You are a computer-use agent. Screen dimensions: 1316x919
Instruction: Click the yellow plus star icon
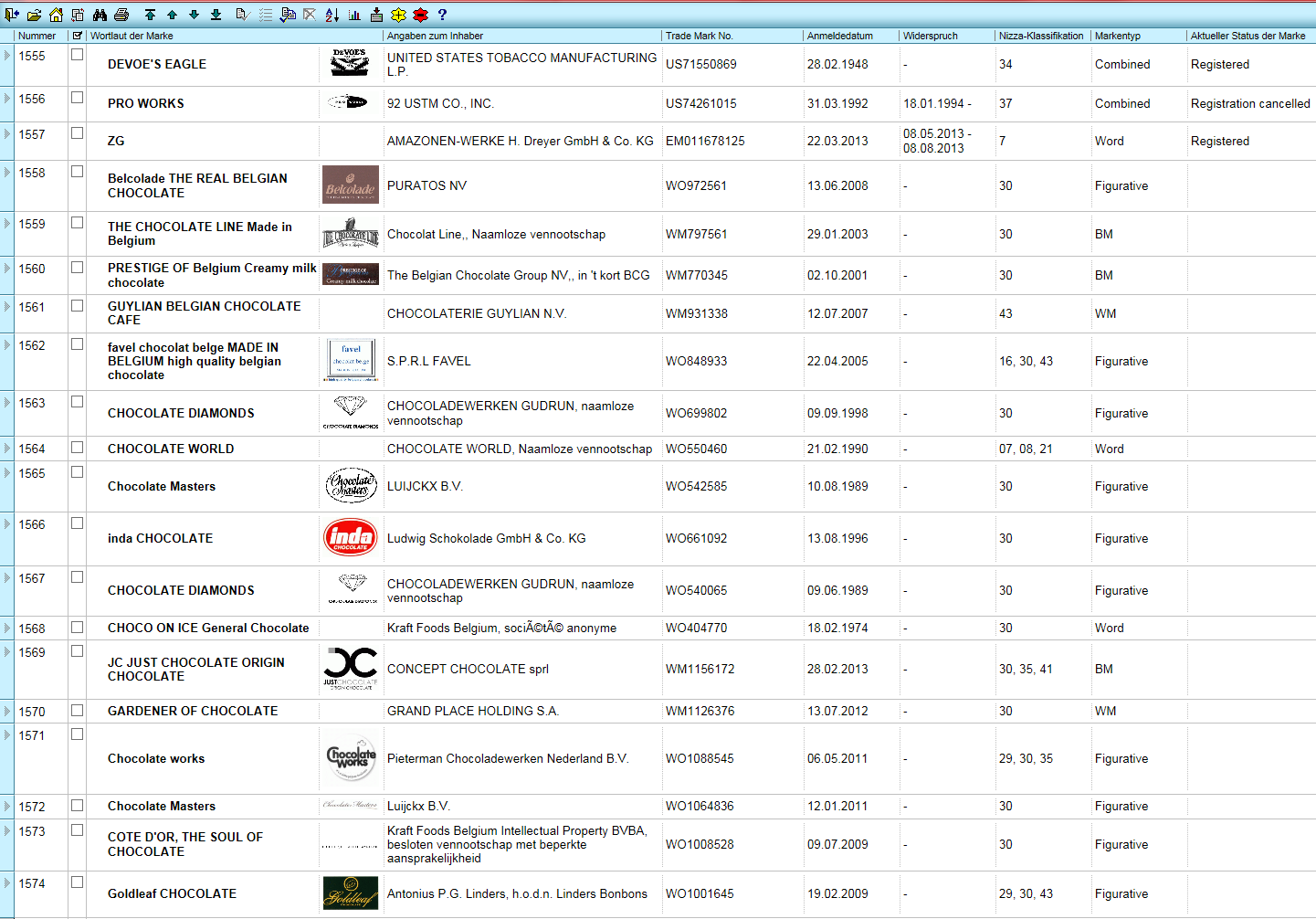click(x=398, y=15)
